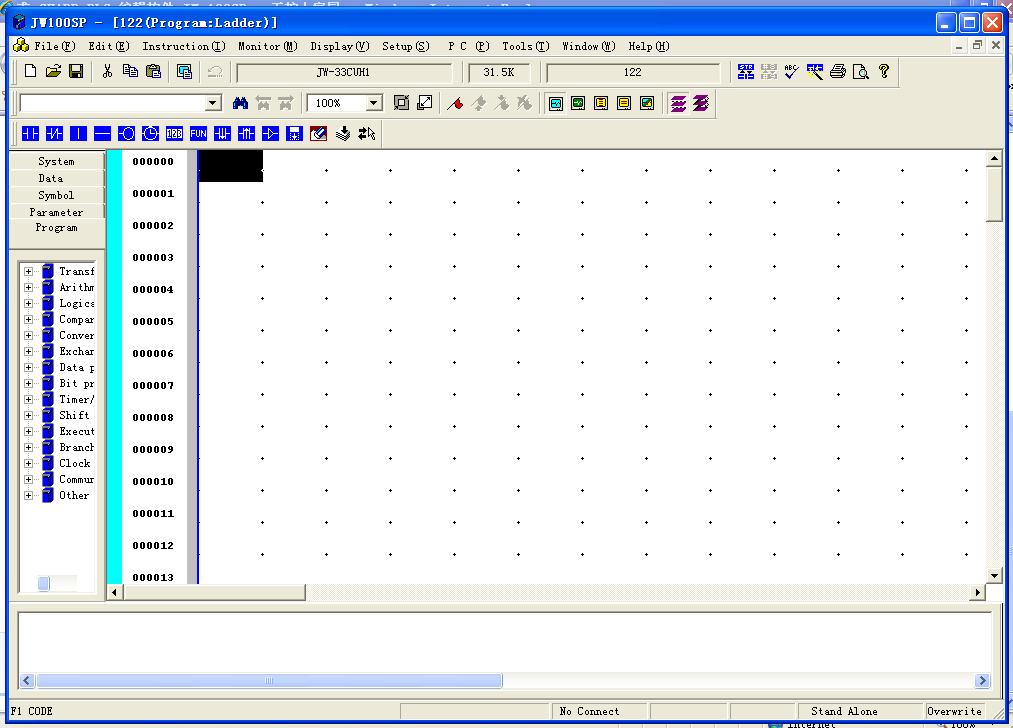
Task: Click the binoculars find icon
Action: point(240,103)
